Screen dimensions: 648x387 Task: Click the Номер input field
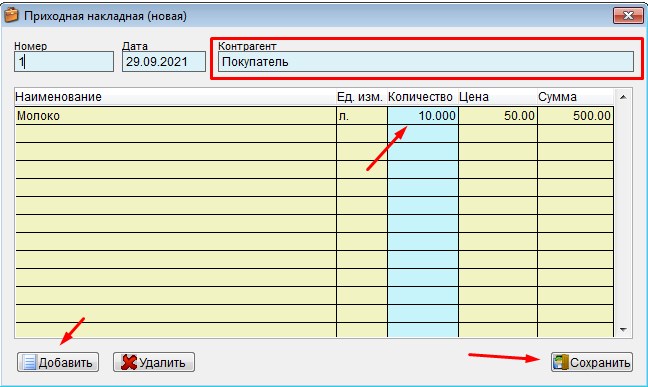[x=64, y=62]
